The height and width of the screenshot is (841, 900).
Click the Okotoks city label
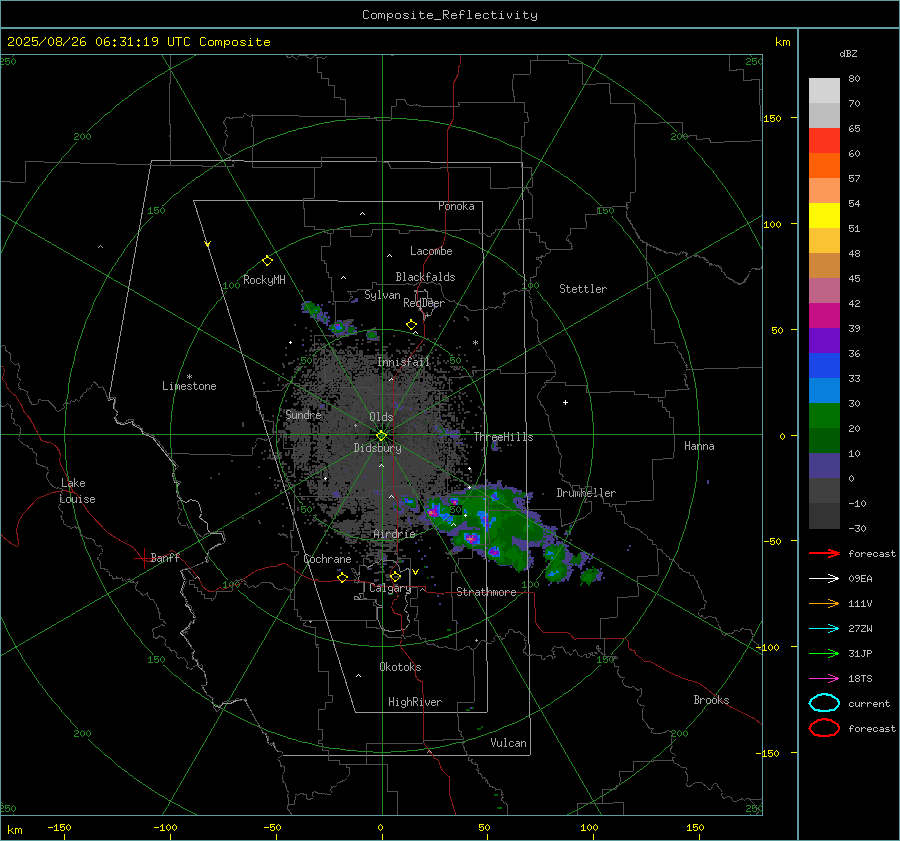(400, 667)
